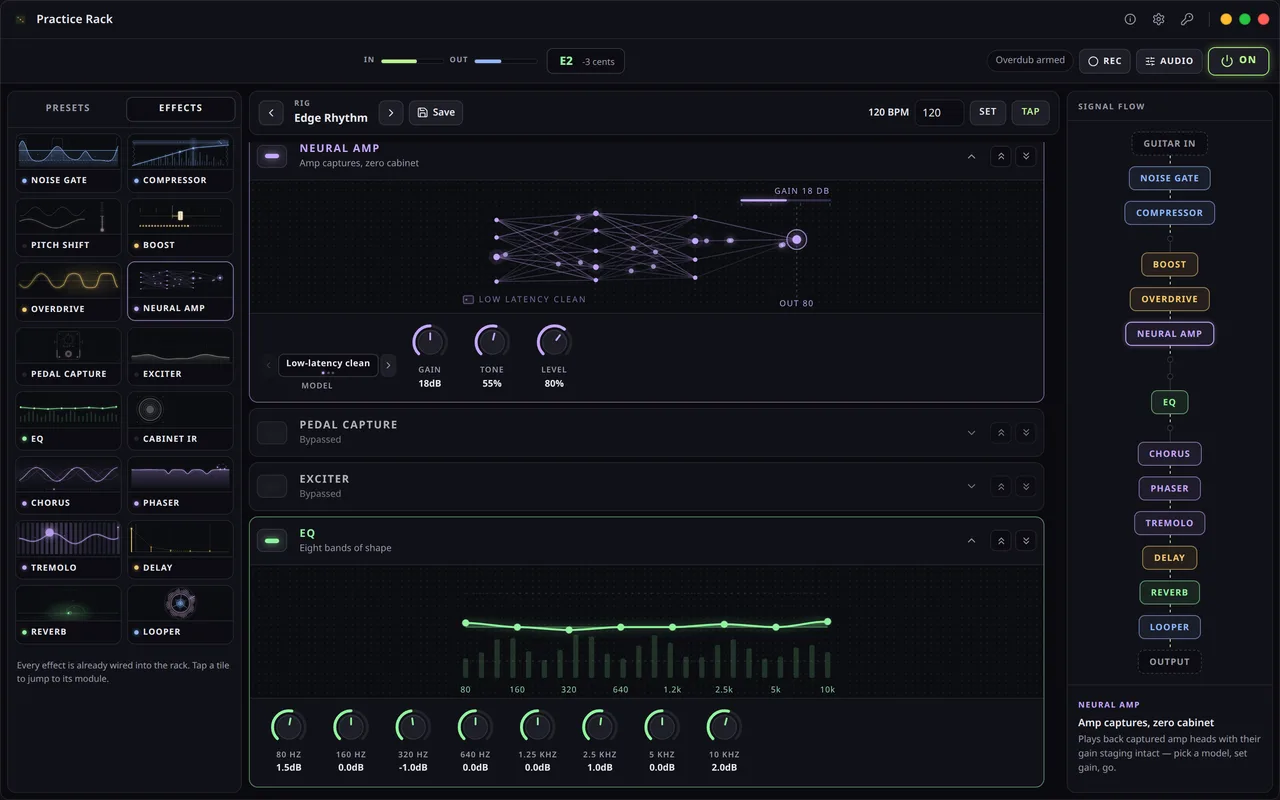The height and width of the screenshot is (800, 1280).
Task: Move Neural Amp module up
Action: pyautogui.click(x=1001, y=156)
